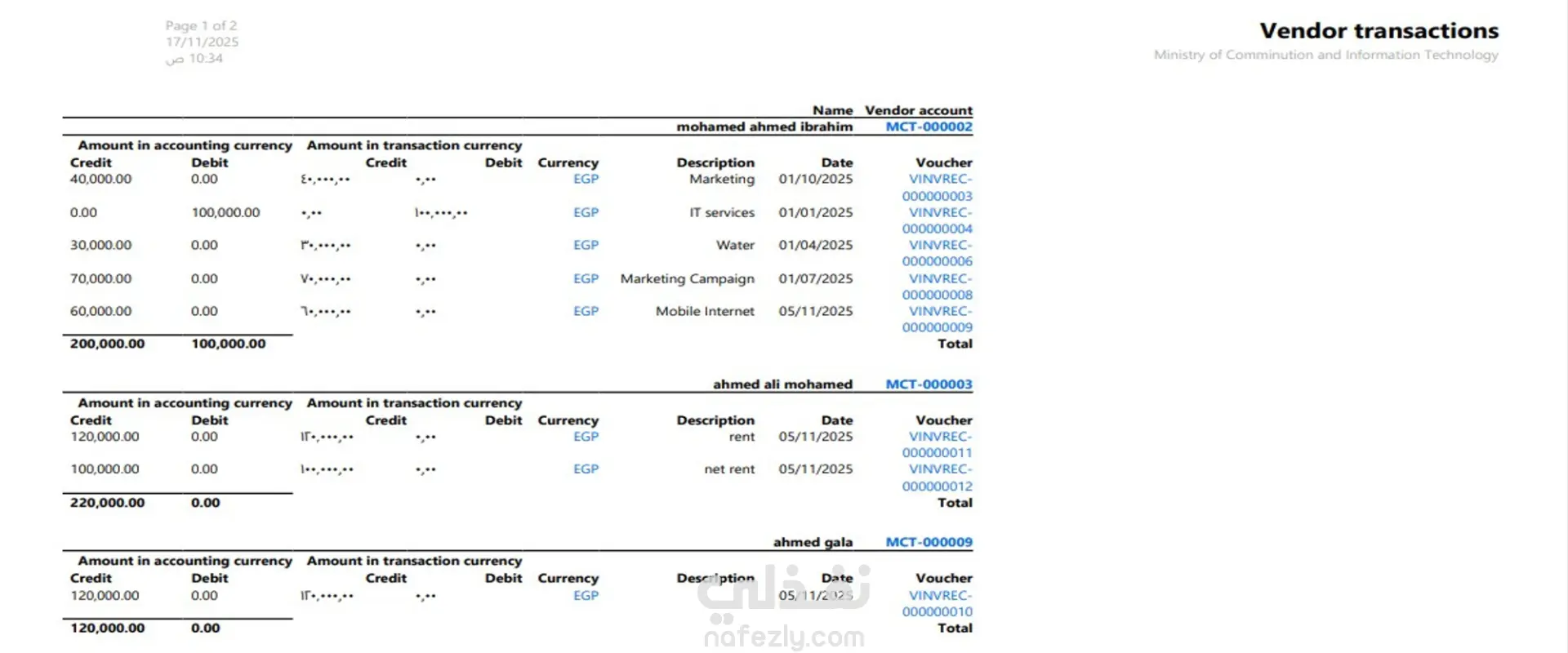This screenshot has height=653, width=1568.
Task: Click the 200,000.00 credit total
Action: (107, 344)
